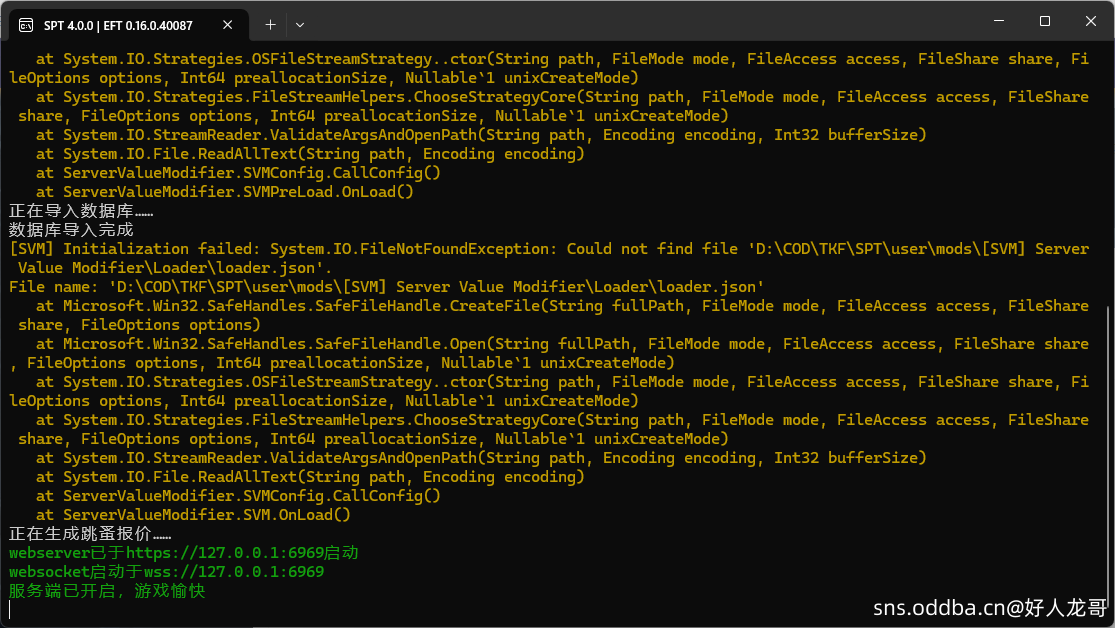Click the 'File name:' loader.json path line
The width and height of the screenshot is (1115, 628).
(386, 287)
